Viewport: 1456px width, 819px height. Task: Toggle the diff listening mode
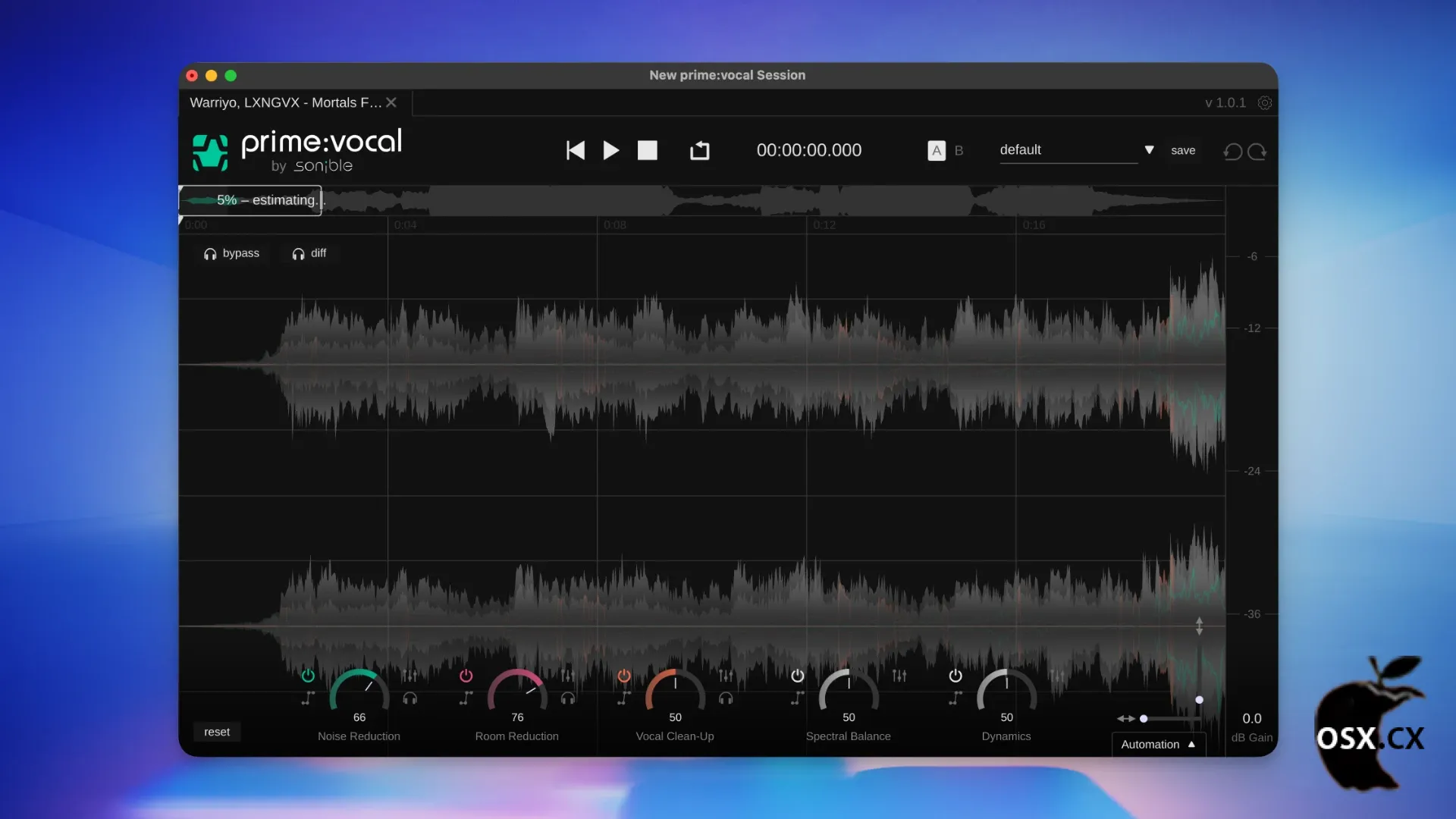coord(309,253)
